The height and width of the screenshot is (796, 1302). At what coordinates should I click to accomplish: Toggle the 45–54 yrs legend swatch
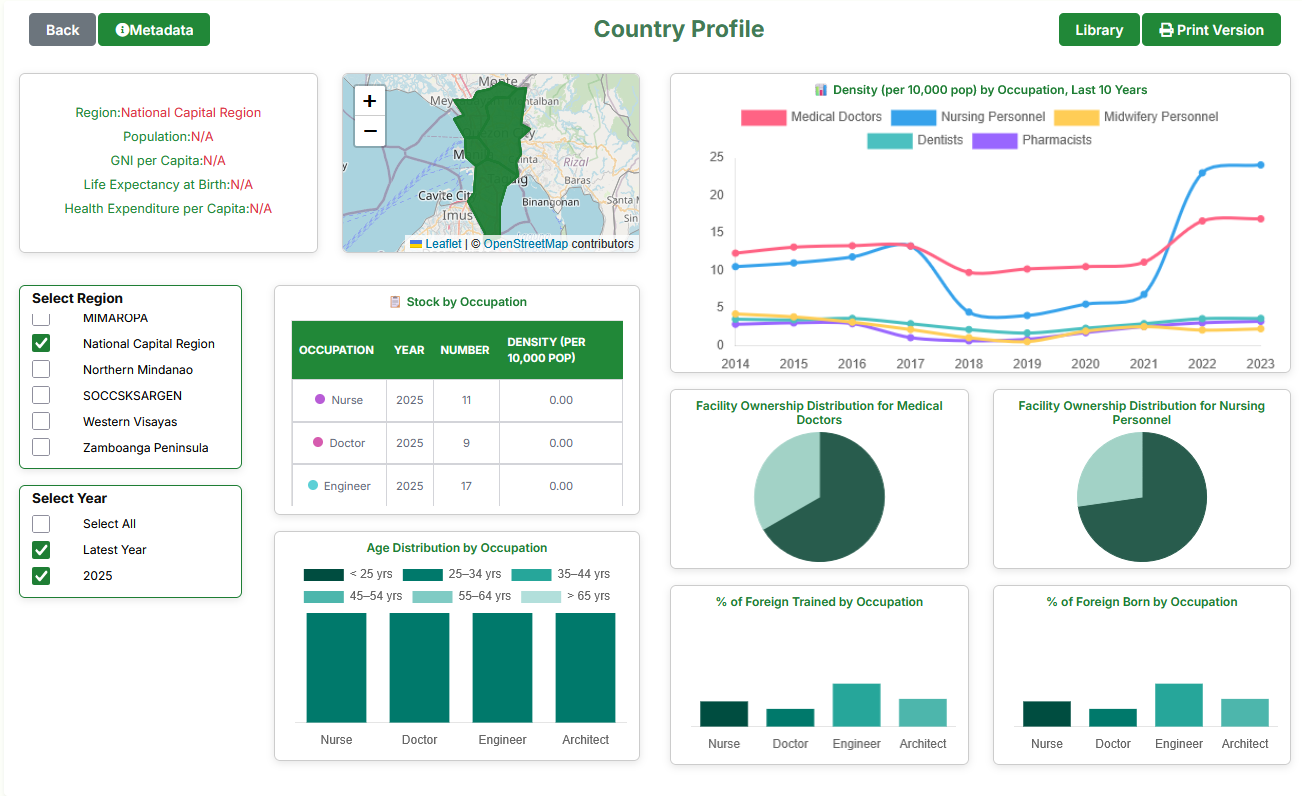[x=324, y=596]
